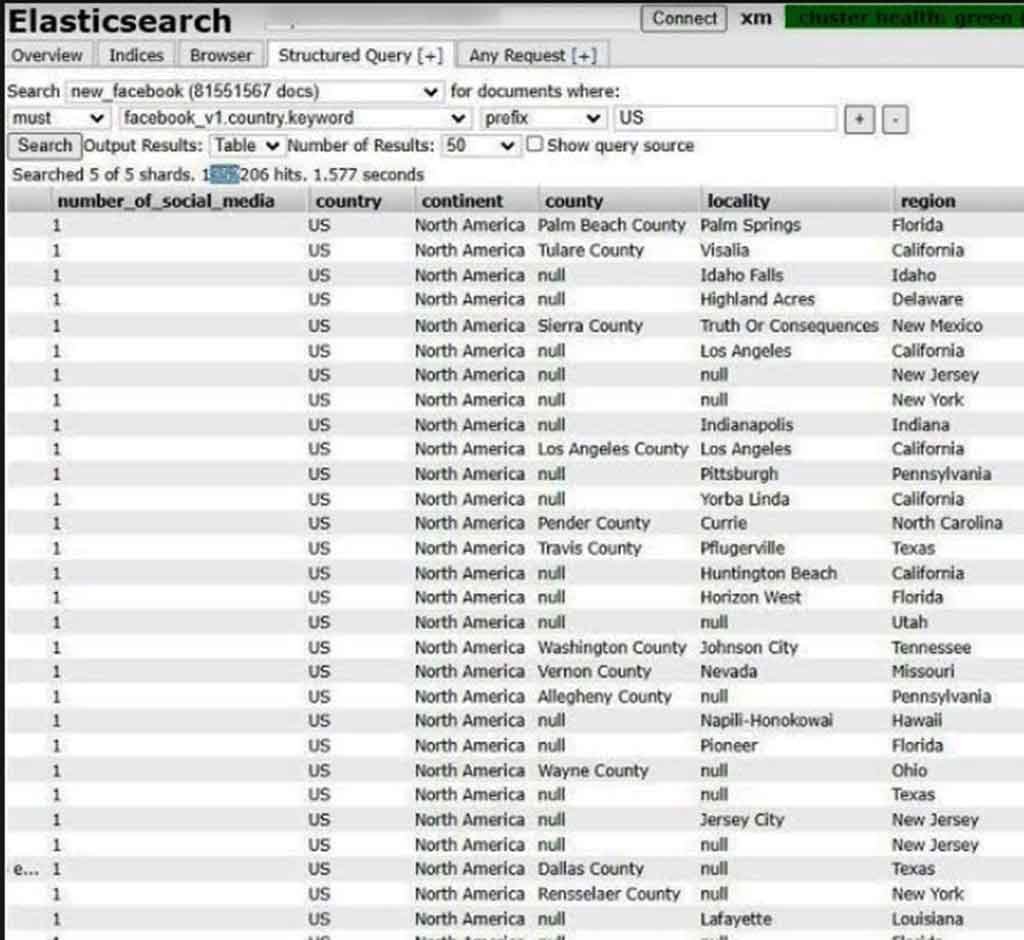
Task: Click the Los Angeles County cell
Action: 613,449
